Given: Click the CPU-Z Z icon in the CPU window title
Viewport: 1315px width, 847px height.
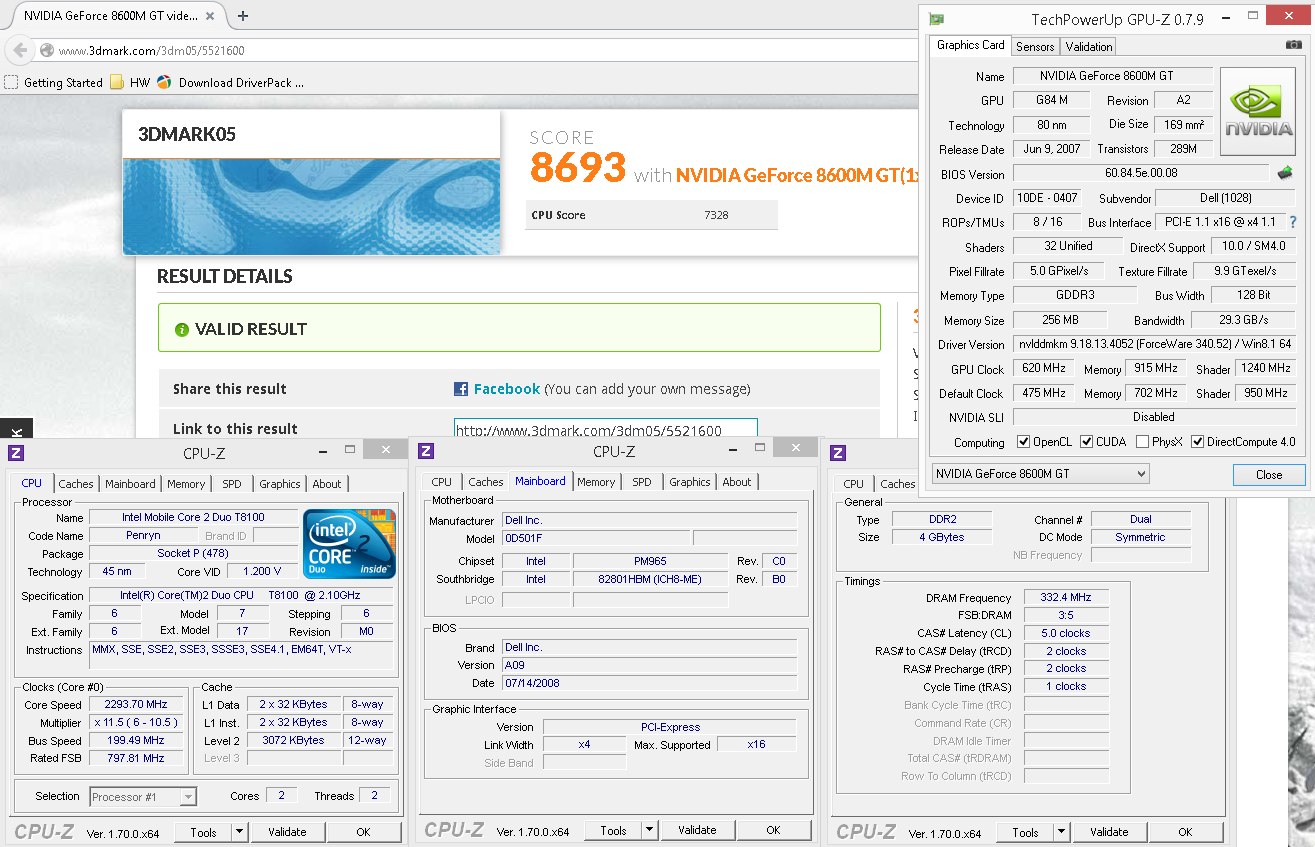Looking at the screenshot, I should (x=16, y=452).
